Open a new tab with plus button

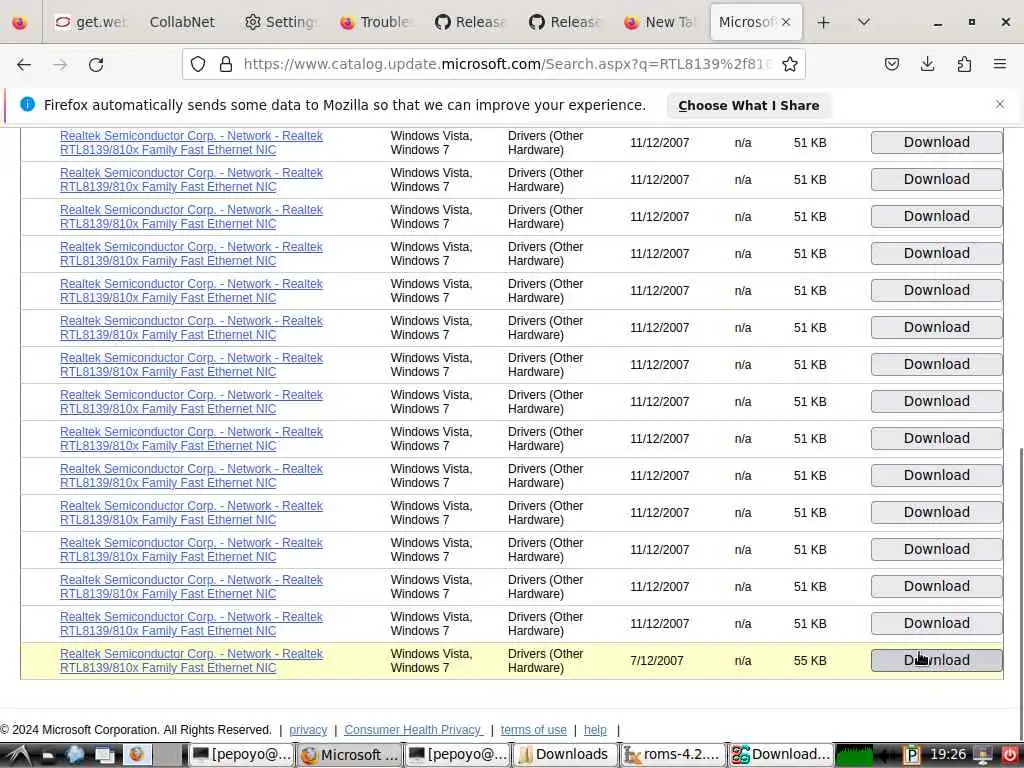tap(824, 22)
